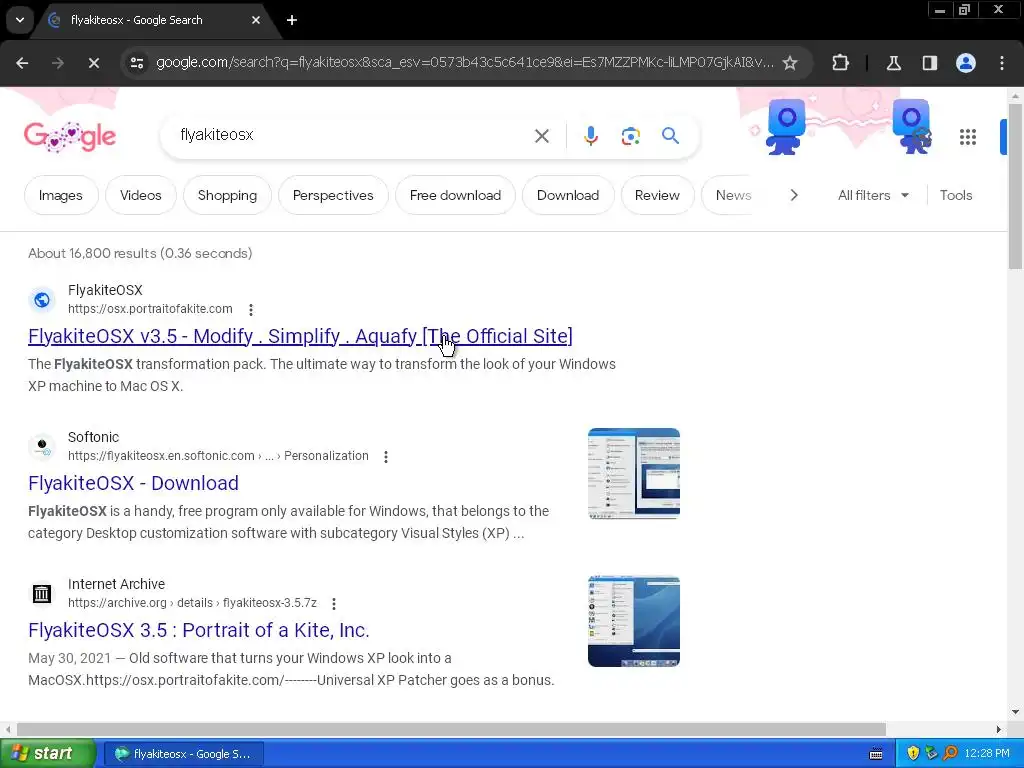Click in the flyakiteosx search field
Viewport: 1024px width, 768px height.
[x=353, y=135]
